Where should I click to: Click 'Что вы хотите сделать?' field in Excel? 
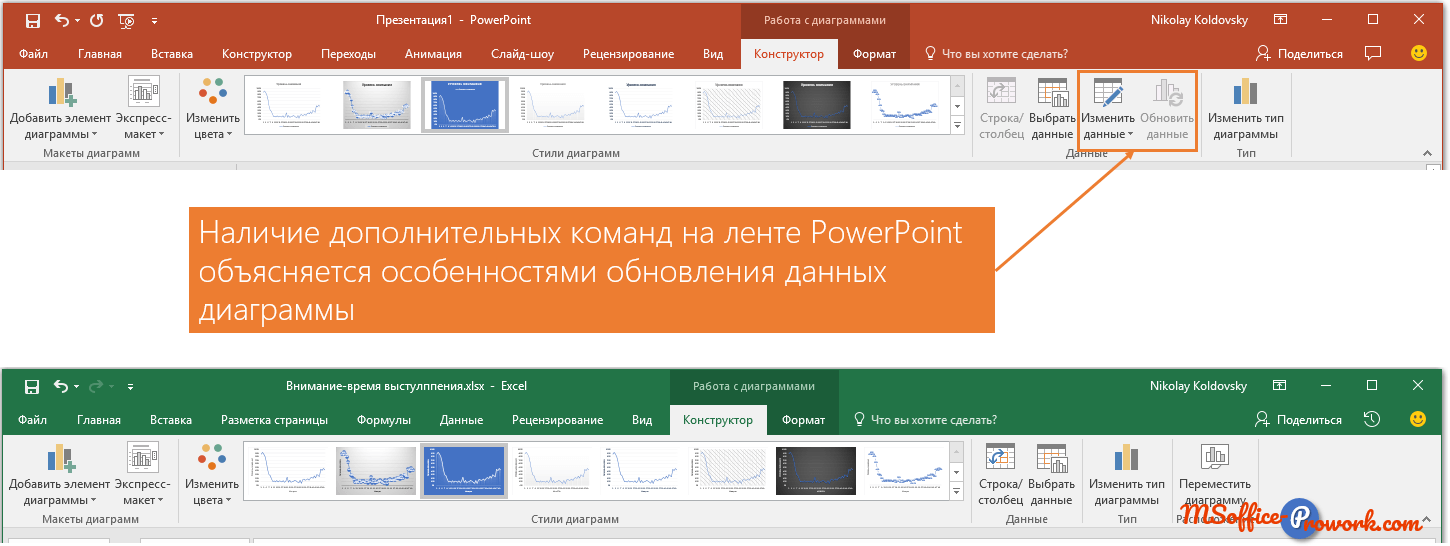click(924, 420)
